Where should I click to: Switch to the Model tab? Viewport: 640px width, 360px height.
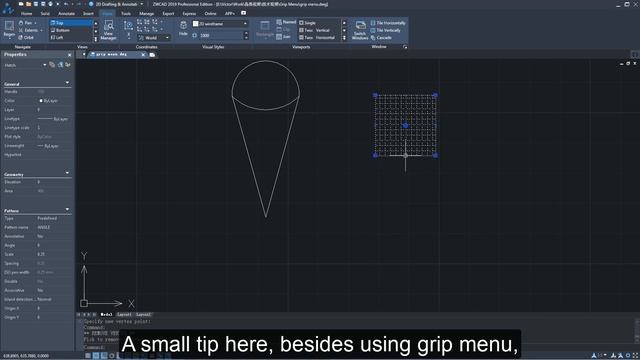click(106, 315)
